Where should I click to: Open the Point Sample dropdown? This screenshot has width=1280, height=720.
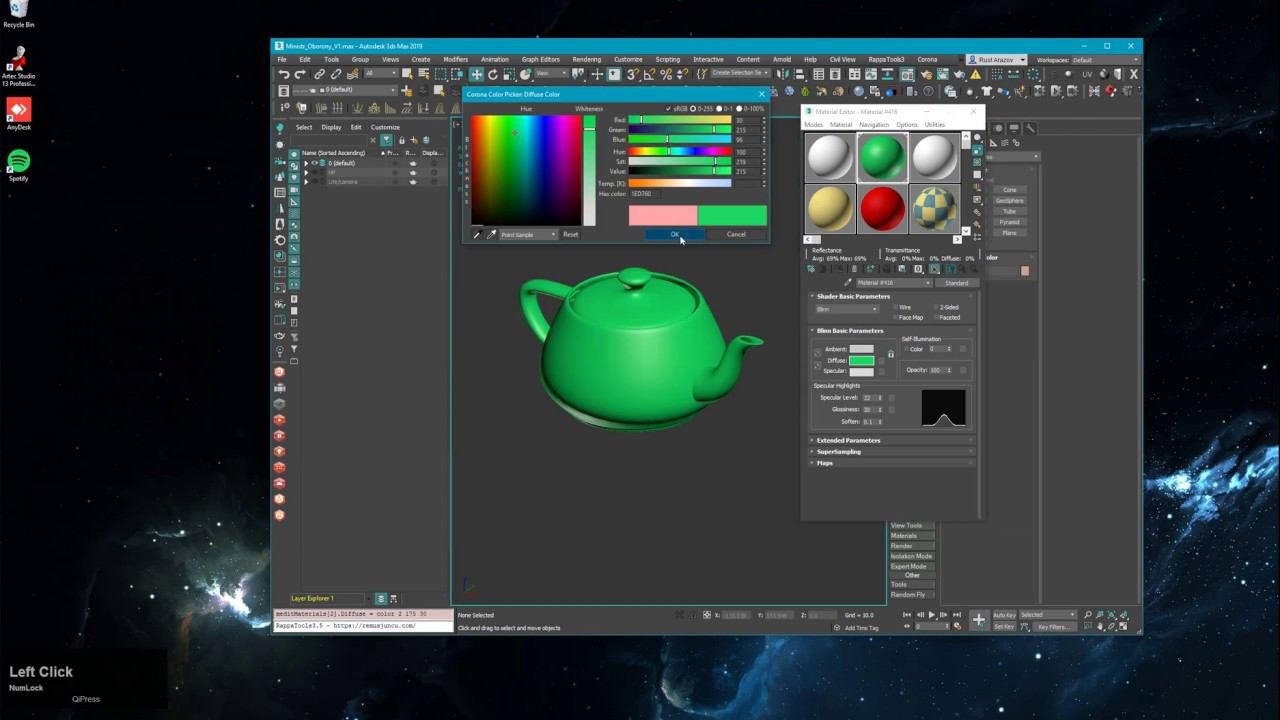tap(528, 234)
